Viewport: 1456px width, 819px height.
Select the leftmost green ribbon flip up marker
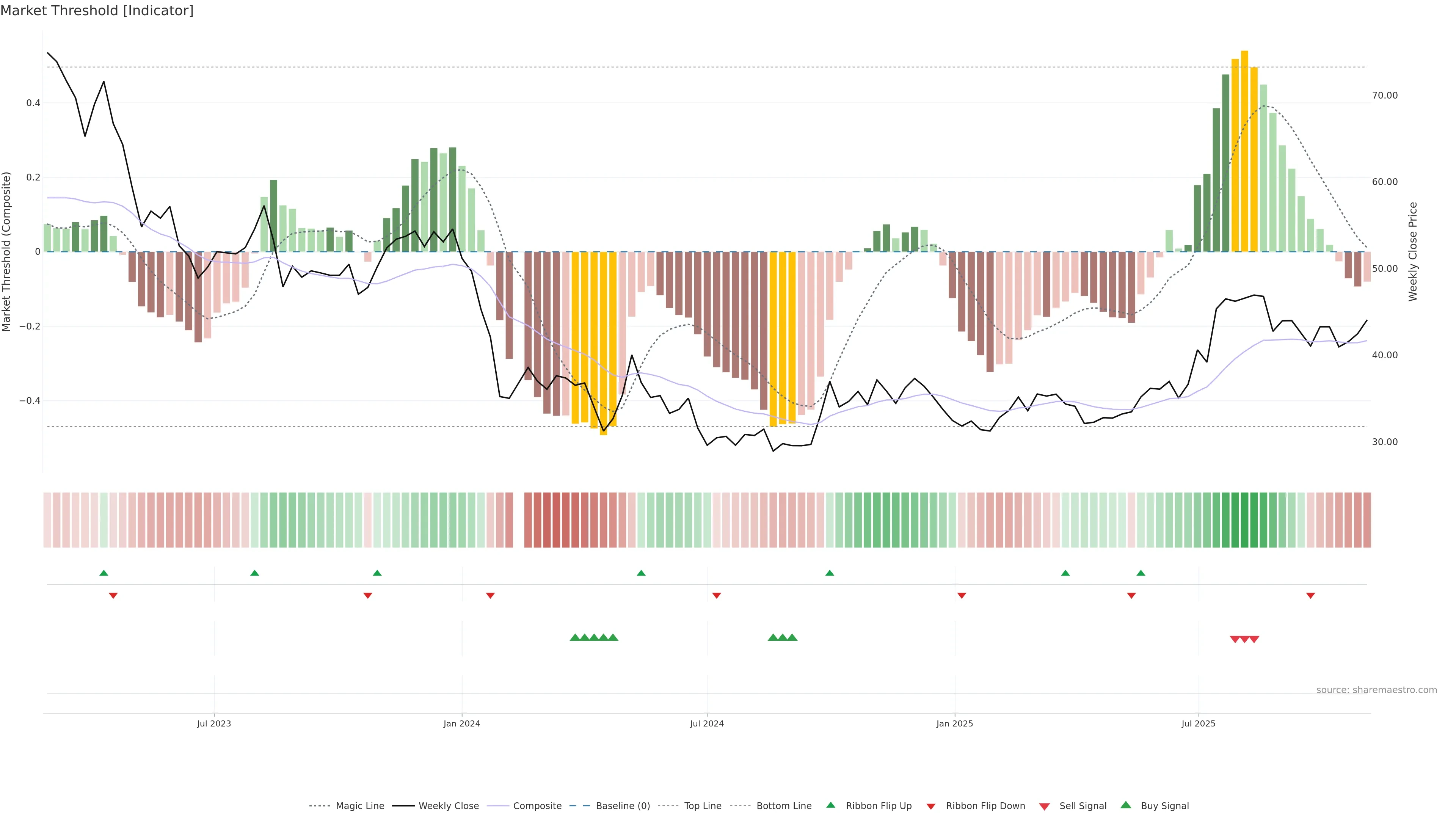(104, 573)
